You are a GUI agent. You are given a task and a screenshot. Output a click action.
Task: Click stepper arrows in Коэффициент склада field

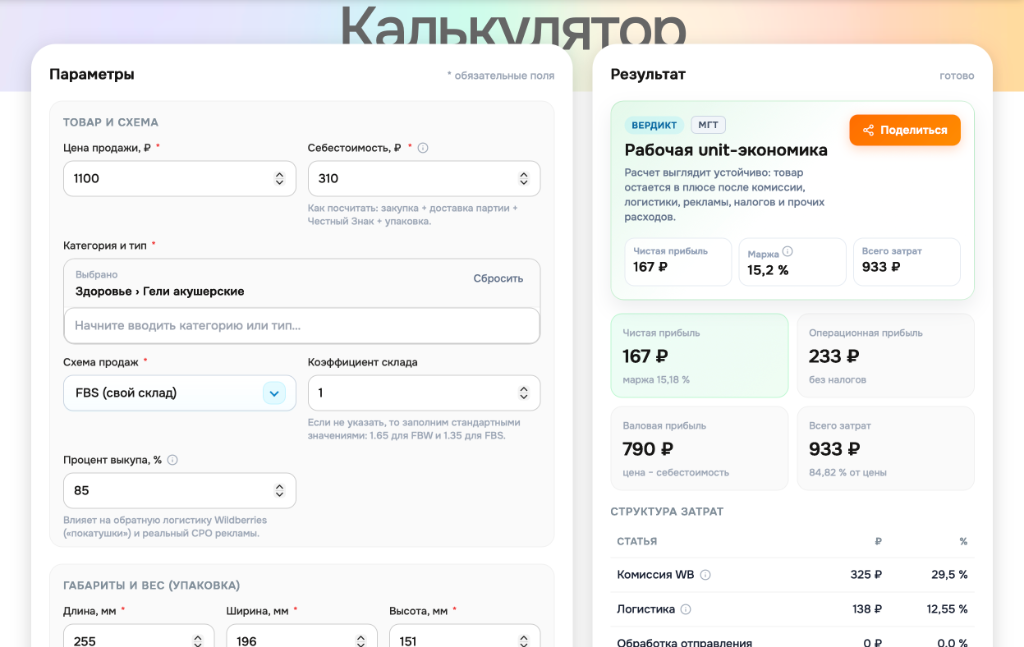point(524,392)
